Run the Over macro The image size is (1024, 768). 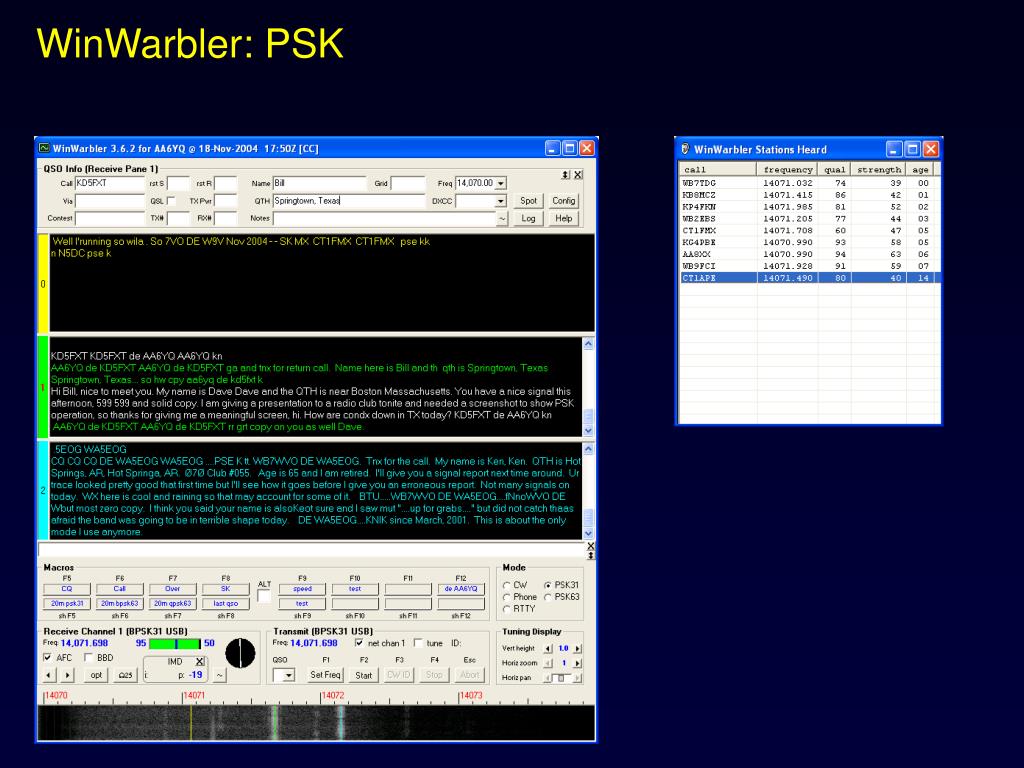coord(172,589)
